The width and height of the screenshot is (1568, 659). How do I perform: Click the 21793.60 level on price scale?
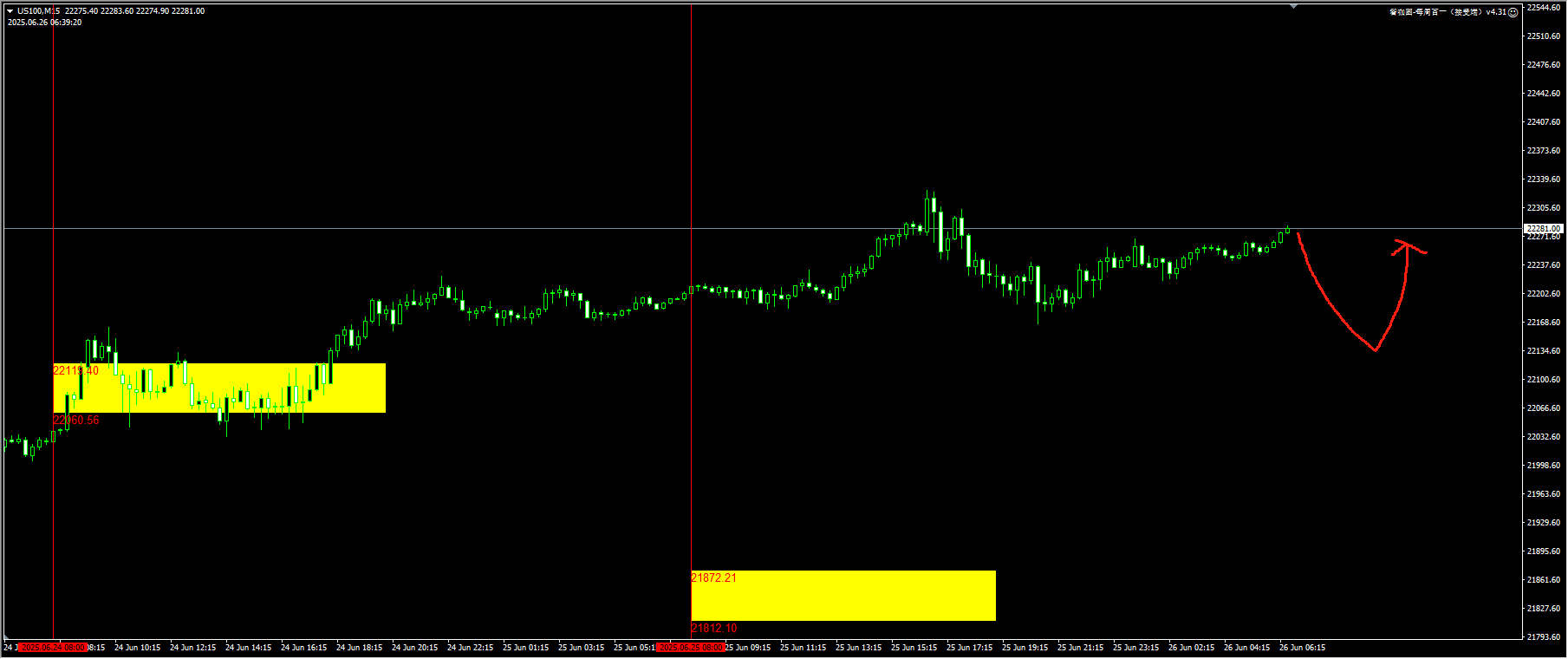tap(1543, 637)
